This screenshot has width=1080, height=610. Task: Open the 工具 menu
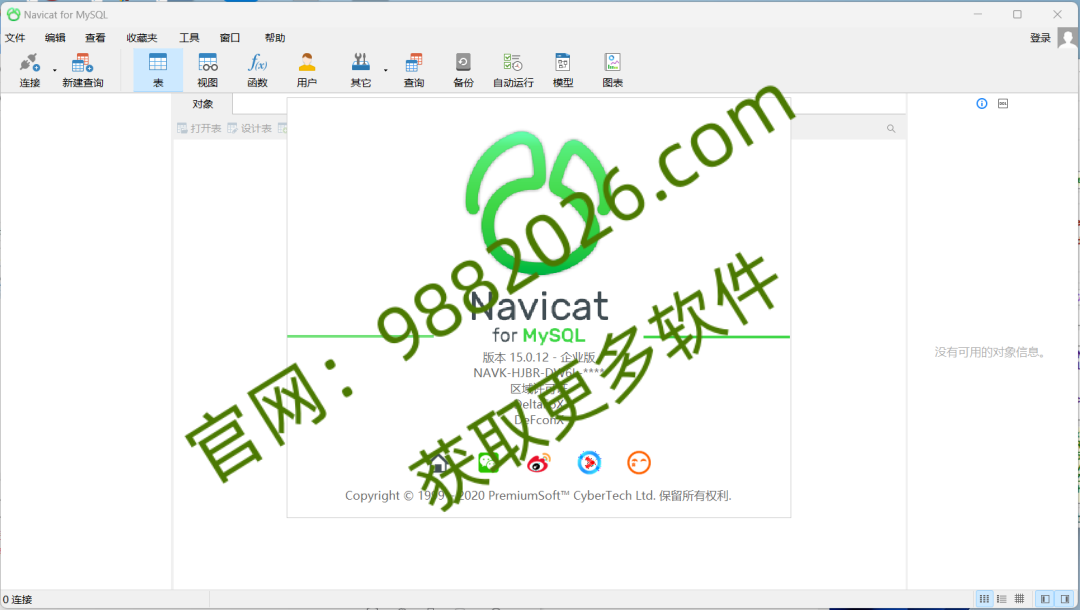[189, 38]
